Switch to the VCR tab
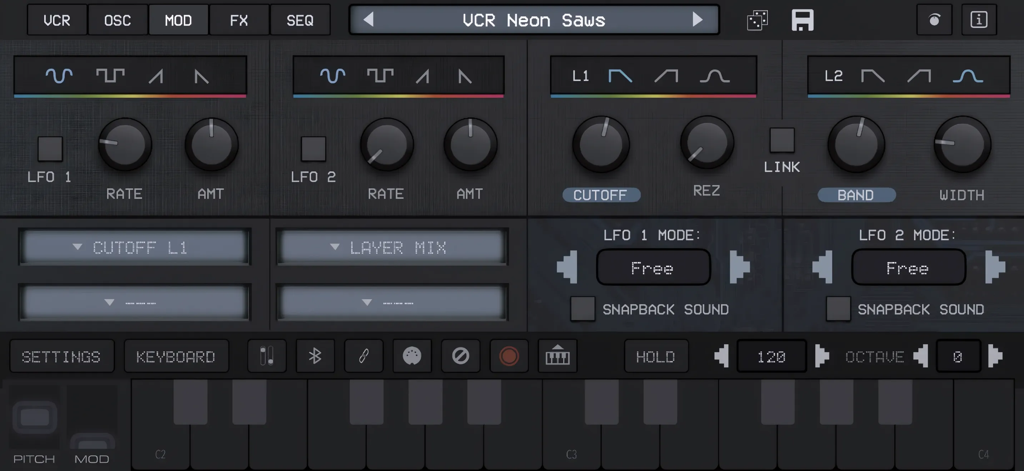 tap(57, 20)
